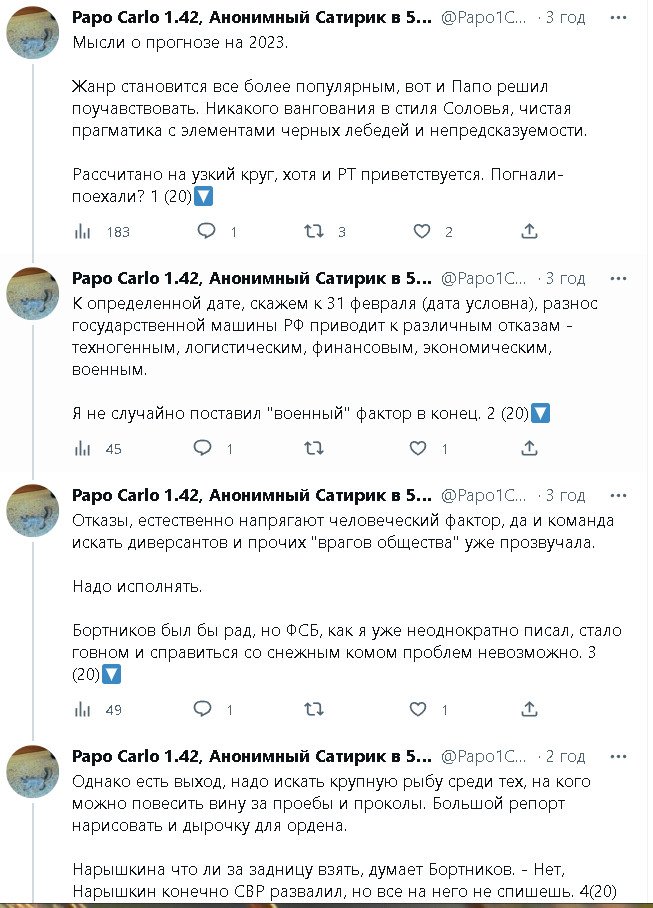The width and height of the screenshot is (653, 908).
Task: Reply to the tweet with 45 views
Action: pyautogui.click(x=204, y=449)
